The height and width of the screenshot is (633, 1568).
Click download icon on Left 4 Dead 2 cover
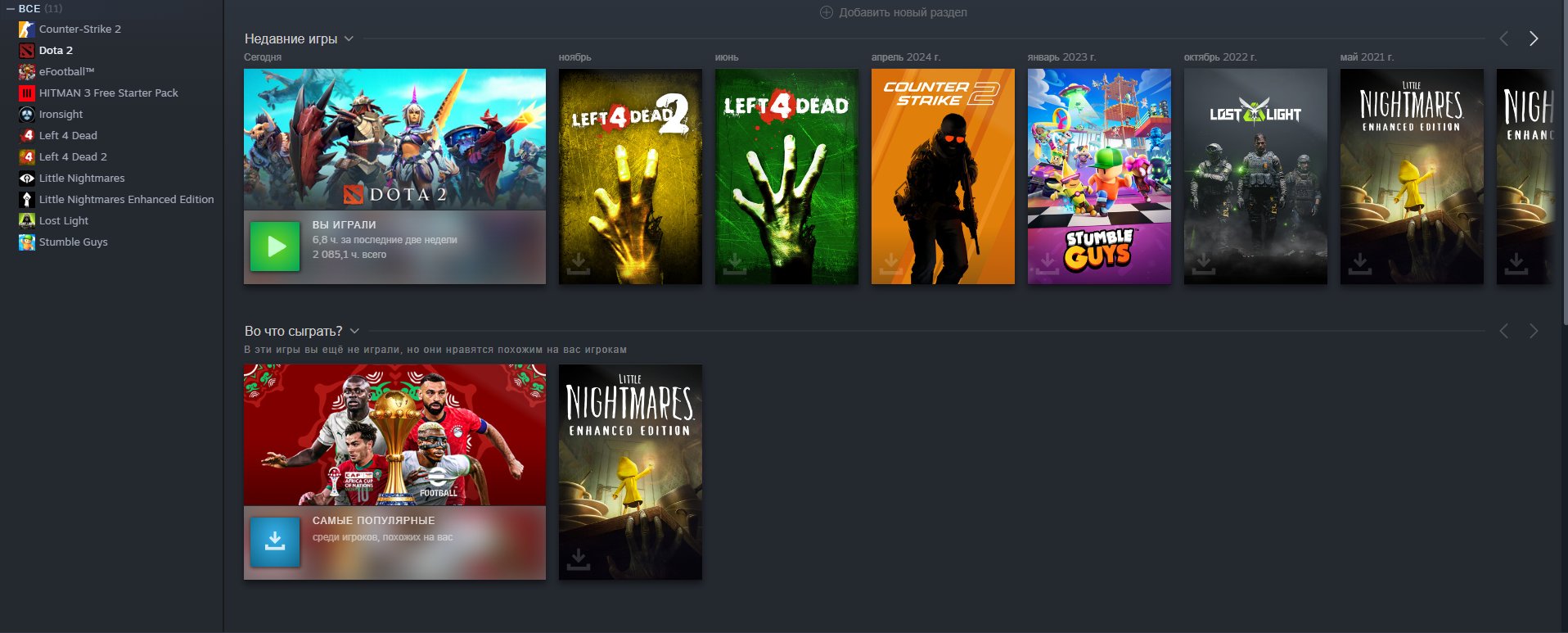pyautogui.click(x=579, y=264)
